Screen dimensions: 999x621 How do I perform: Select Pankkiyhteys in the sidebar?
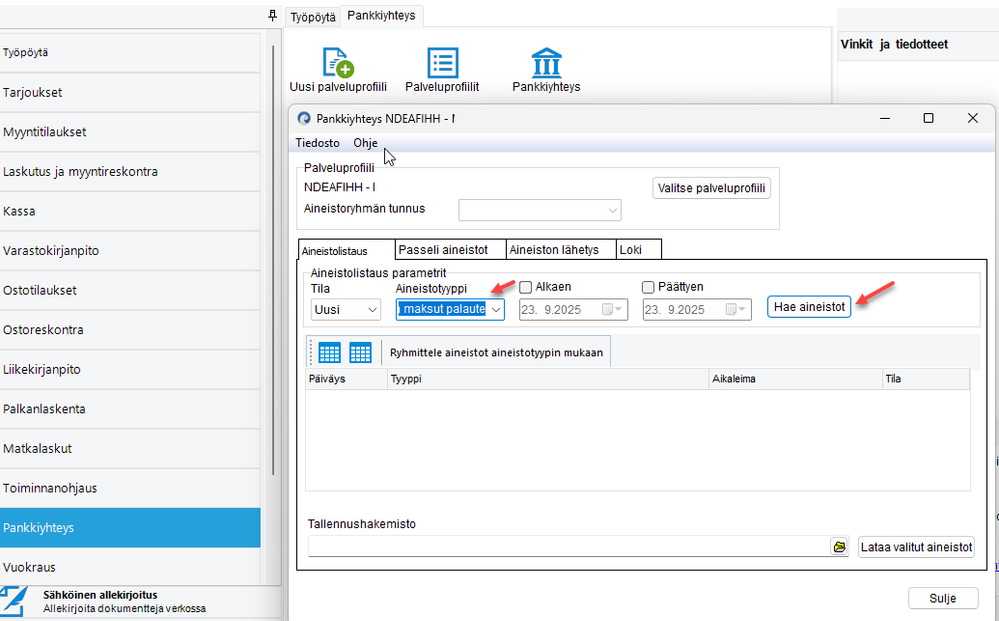[x=130, y=527]
